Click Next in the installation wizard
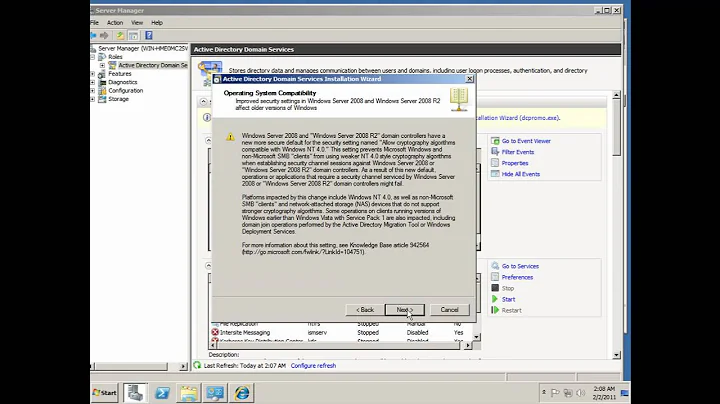The image size is (720, 404). point(405,310)
